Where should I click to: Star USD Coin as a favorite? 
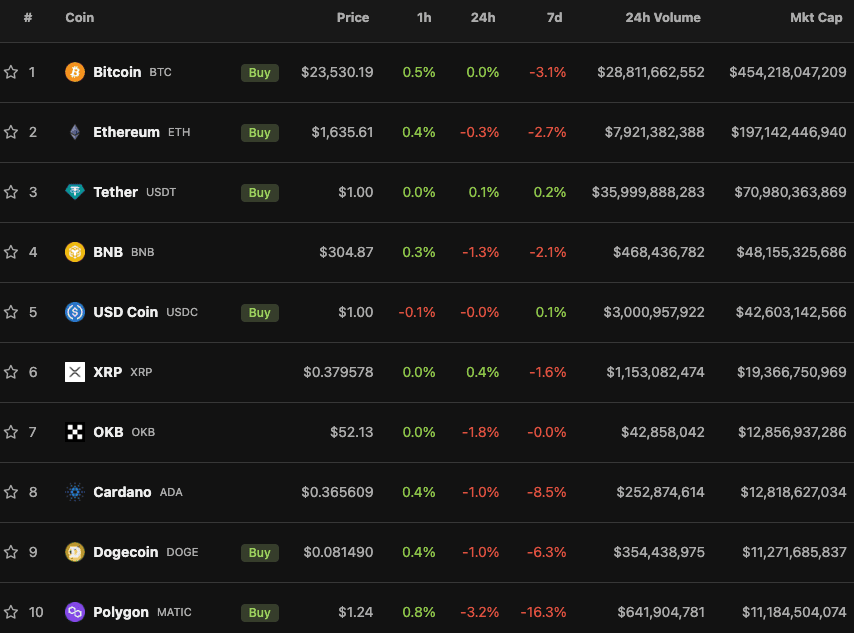coord(11,312)
